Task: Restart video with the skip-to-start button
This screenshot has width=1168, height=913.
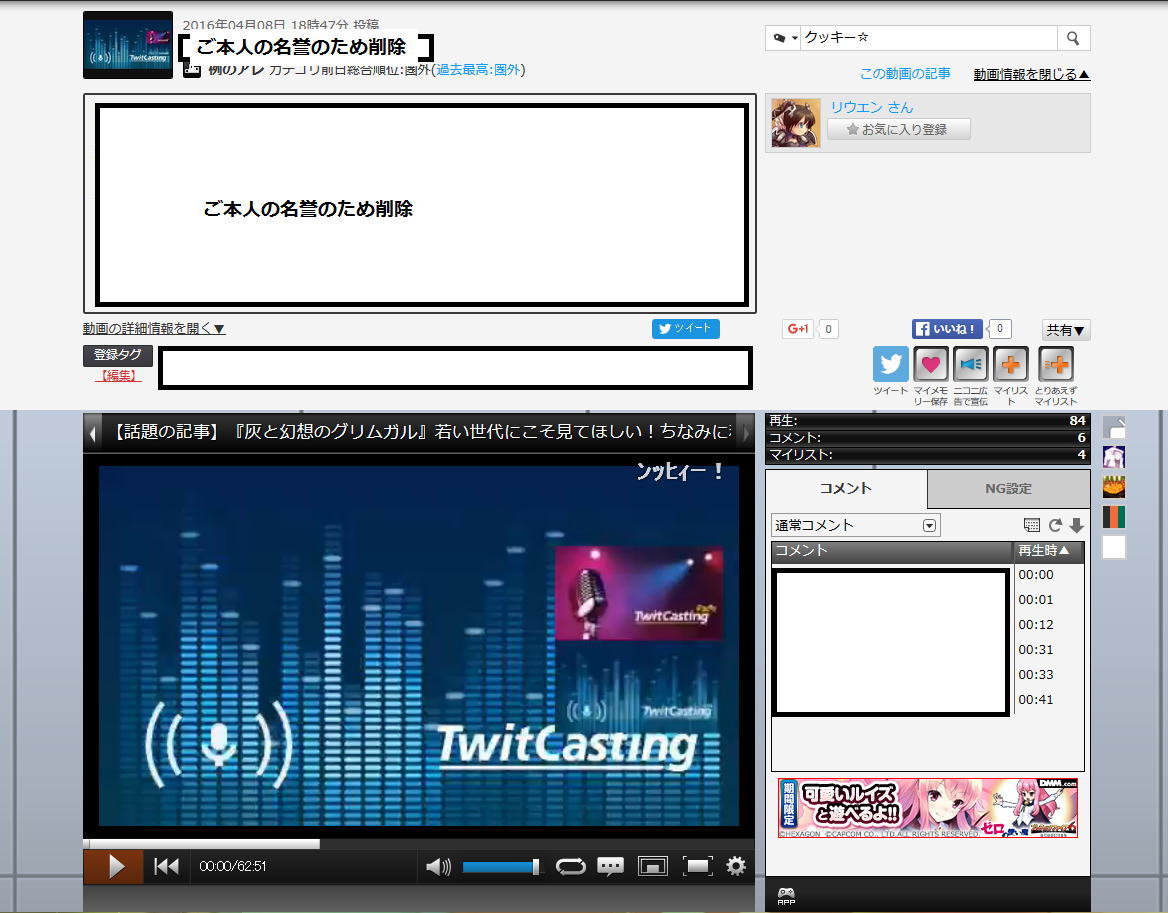Action: (166, 867)
